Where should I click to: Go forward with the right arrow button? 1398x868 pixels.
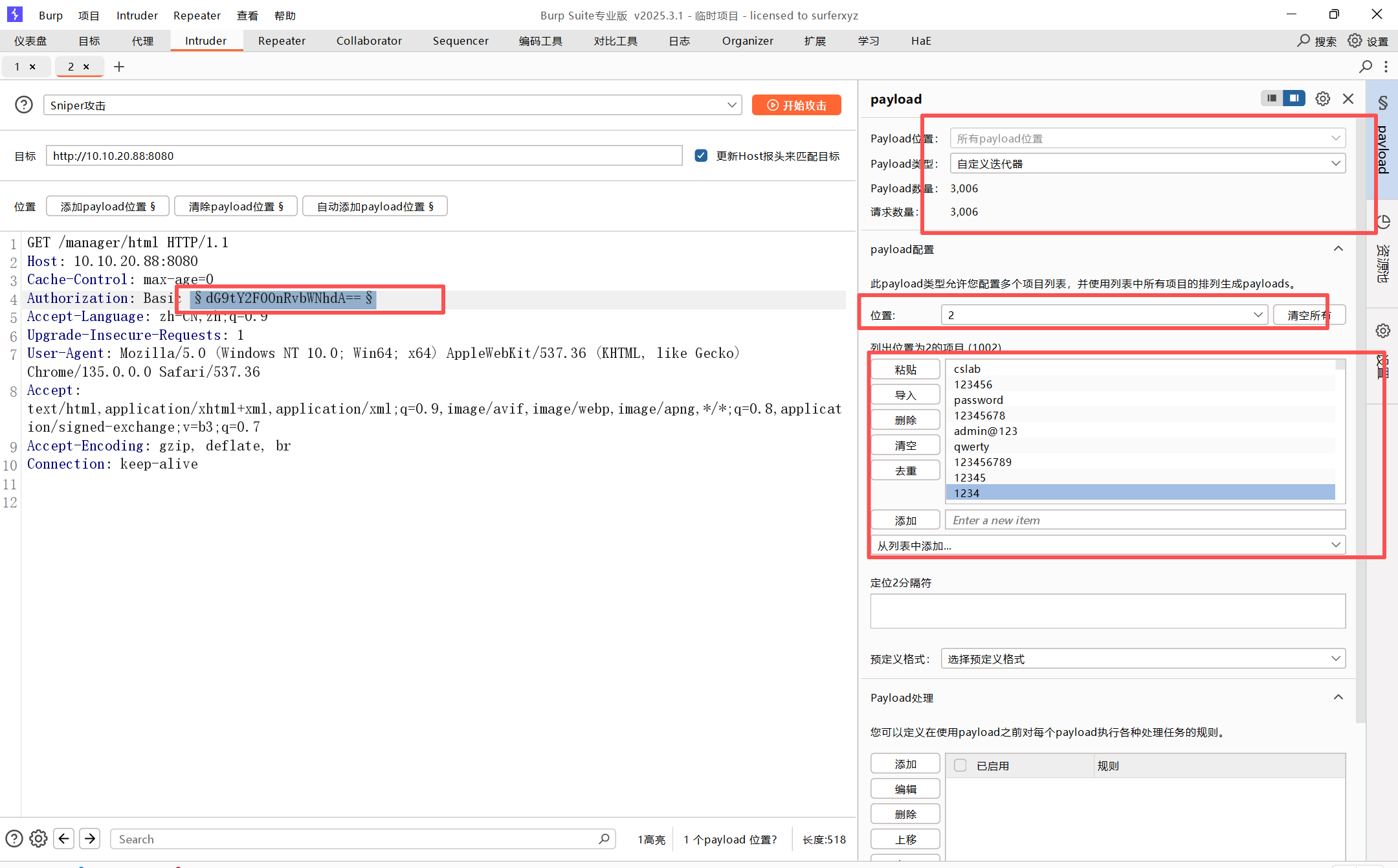click(x=90, y=839)
